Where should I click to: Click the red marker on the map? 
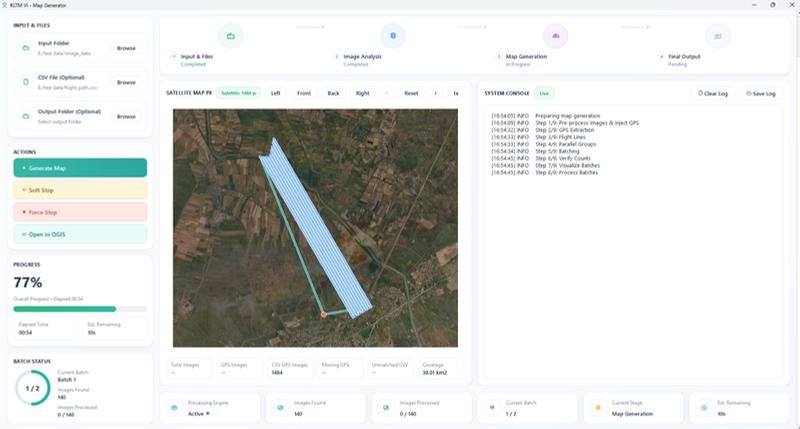323,315
